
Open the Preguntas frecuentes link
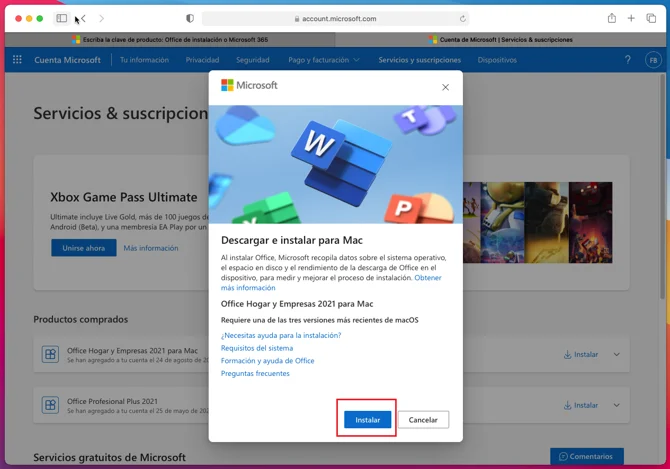click(x=255, y=373)
